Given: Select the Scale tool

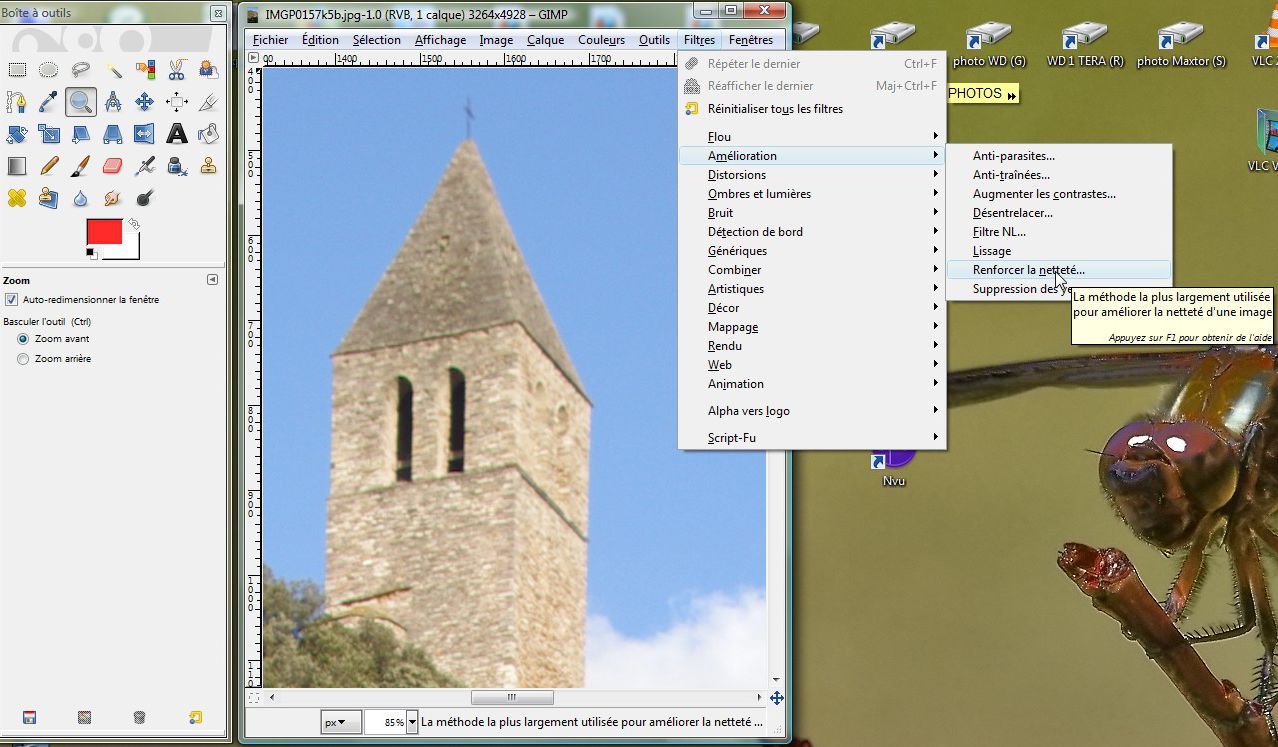Looking at the screenshot, I should 49,133.
